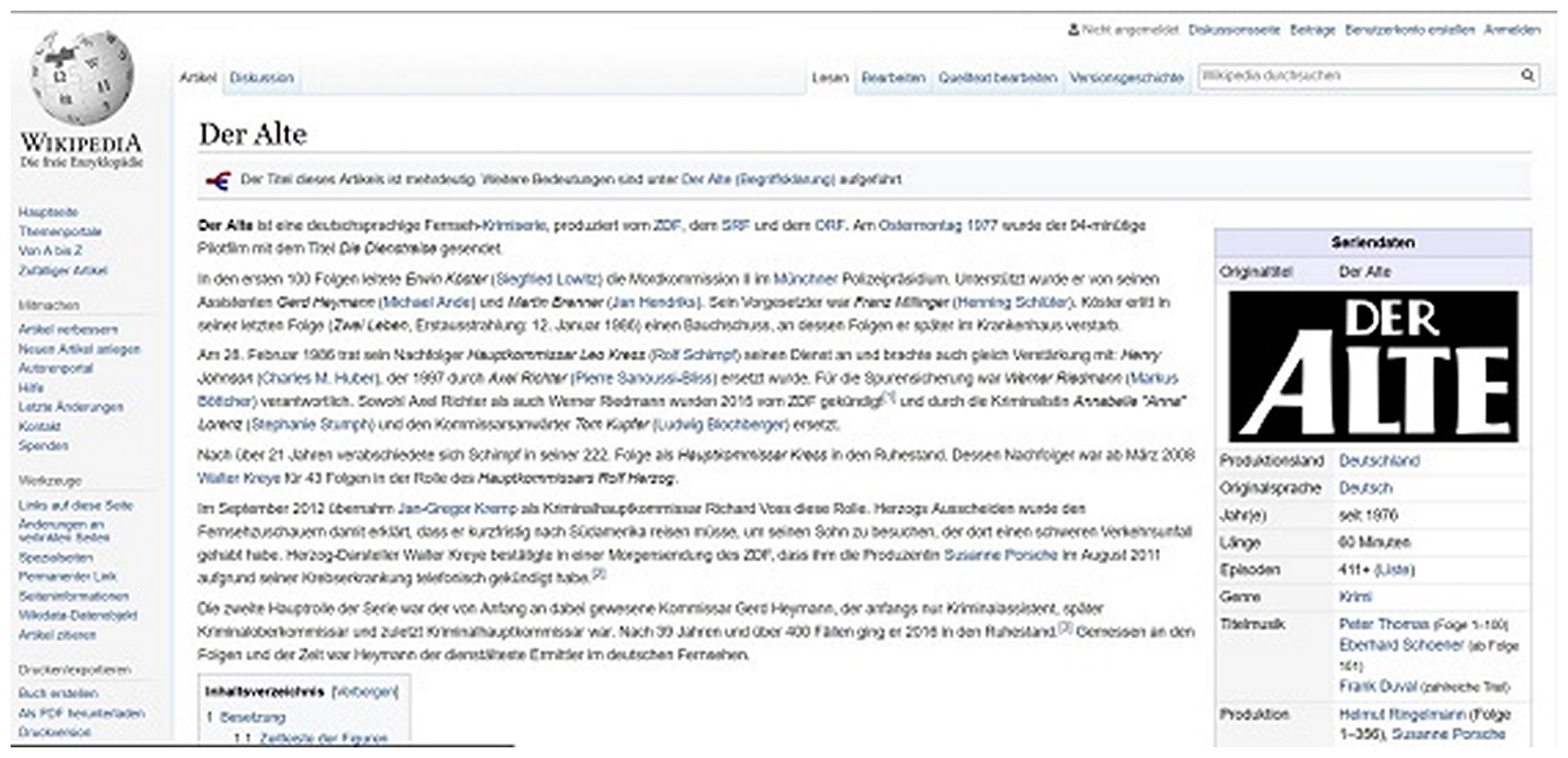This screenshot has width=1568, height=758.
Task: Follow the SRF link
Action: [736, 225]
